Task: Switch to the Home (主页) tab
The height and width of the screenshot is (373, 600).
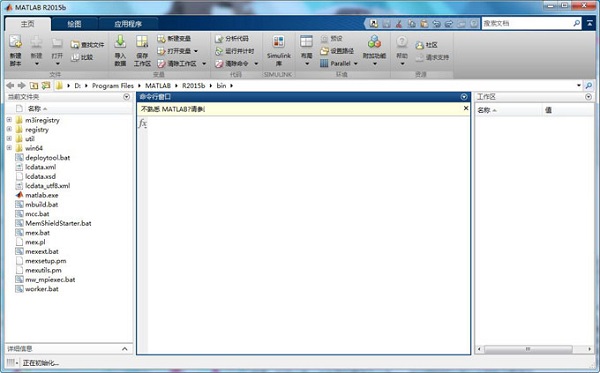Action: point(28,24)
